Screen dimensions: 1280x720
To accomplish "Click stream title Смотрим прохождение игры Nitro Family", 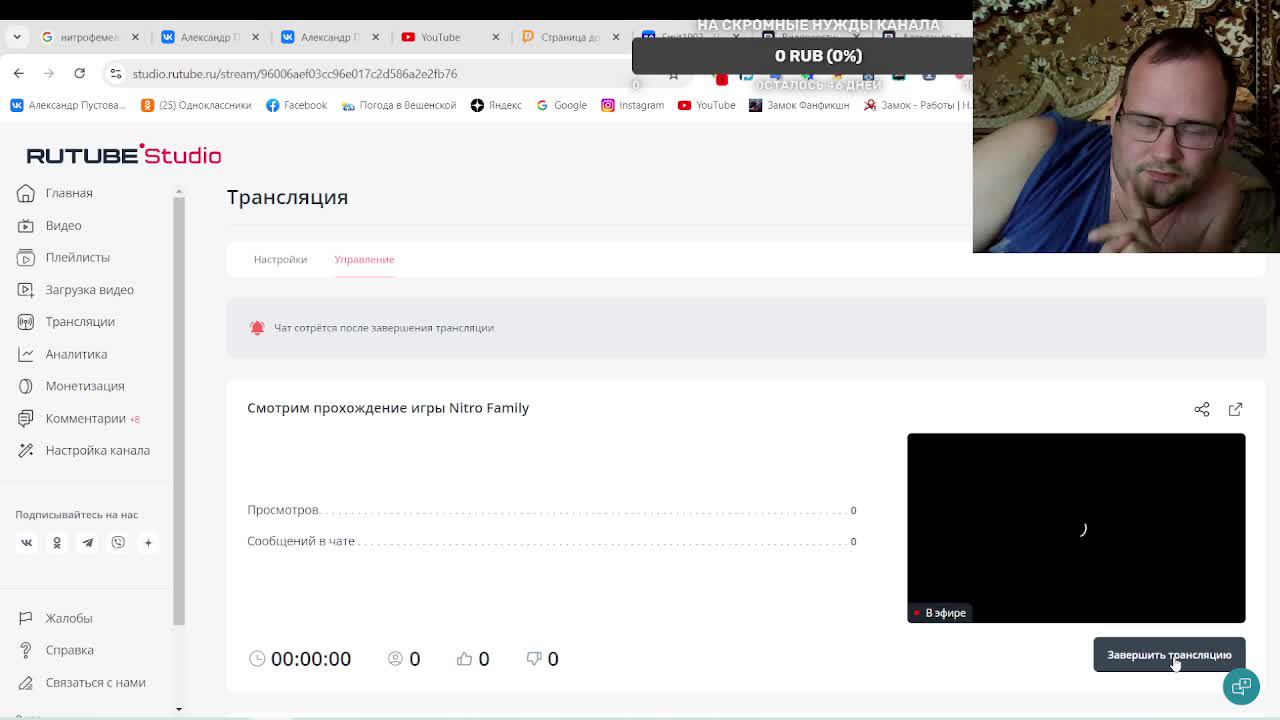I will click(388, 408).
